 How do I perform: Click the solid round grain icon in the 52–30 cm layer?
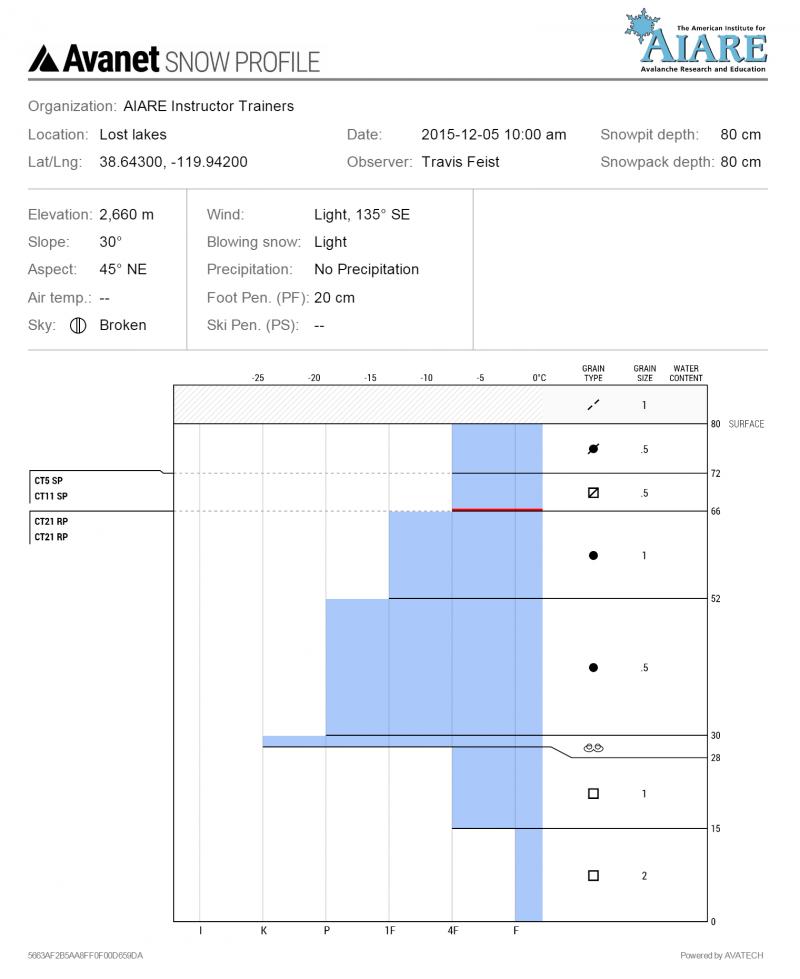[593, 667]
